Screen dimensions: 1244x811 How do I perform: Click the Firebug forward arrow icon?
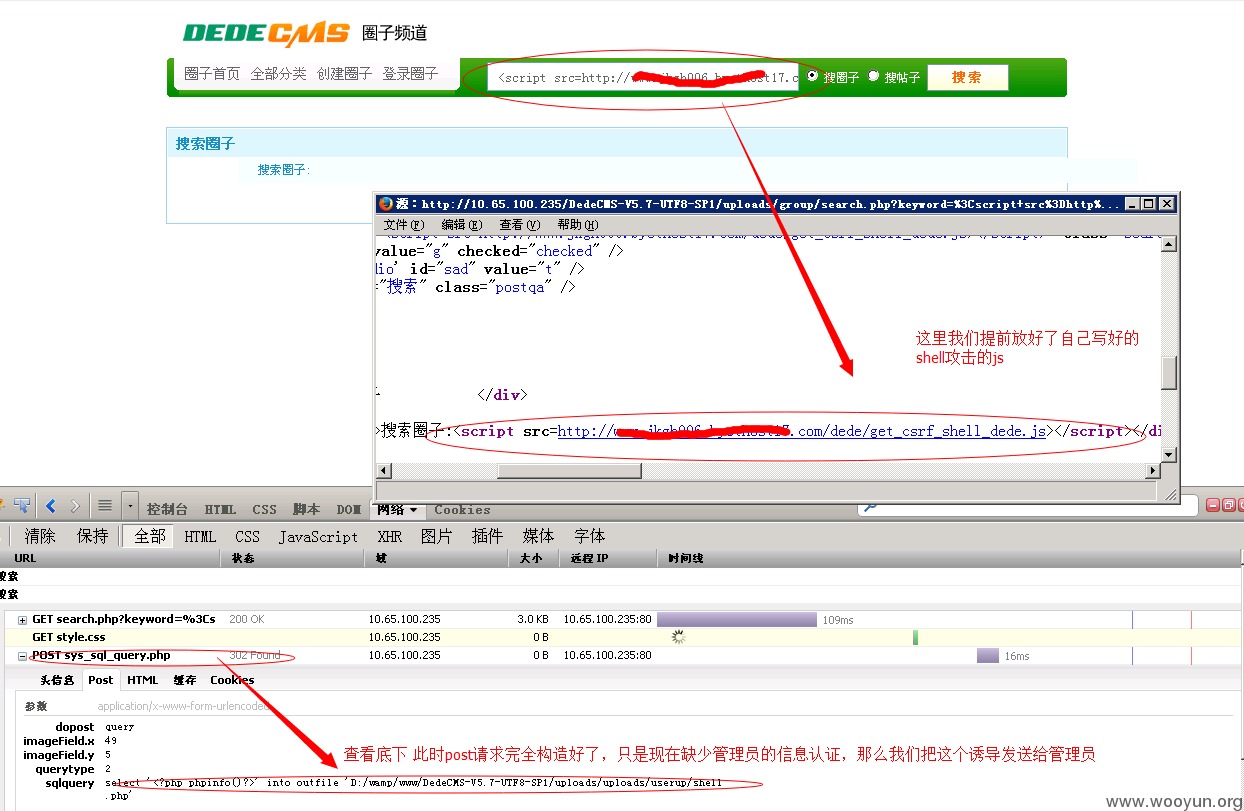coord(73,505)
